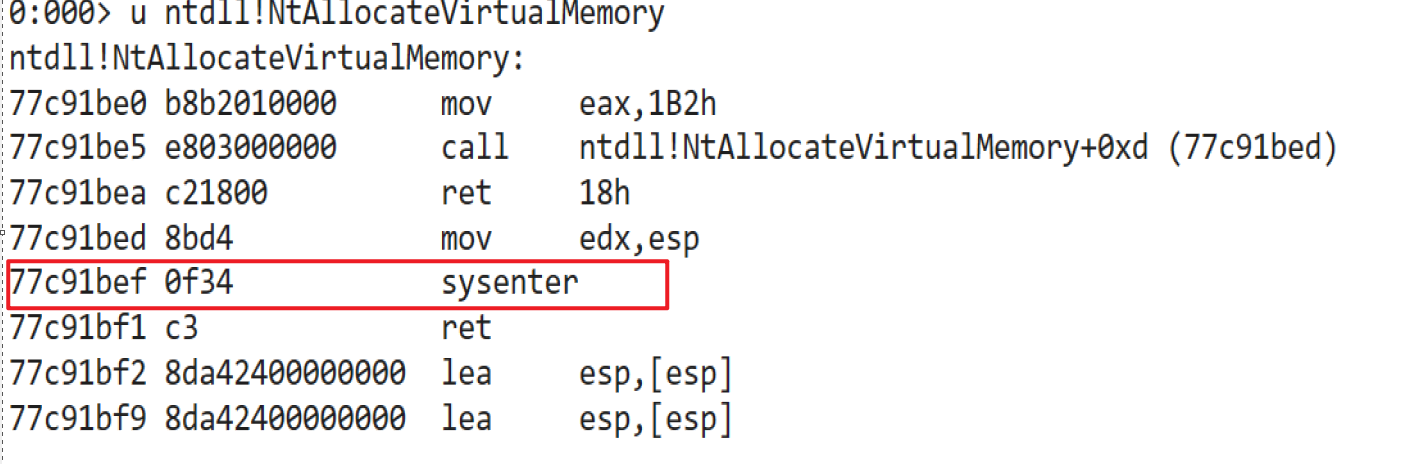
Task: Click the opcode bytes 0f34
Action: [198, 283]
